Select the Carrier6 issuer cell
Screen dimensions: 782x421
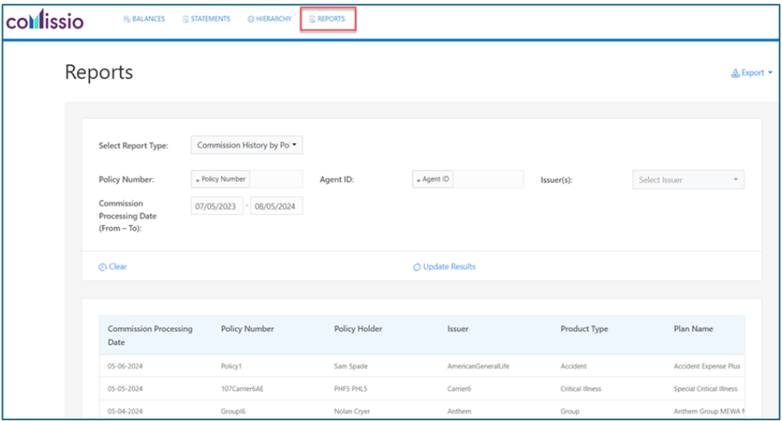pyautogui.click(x=459, y=389)
